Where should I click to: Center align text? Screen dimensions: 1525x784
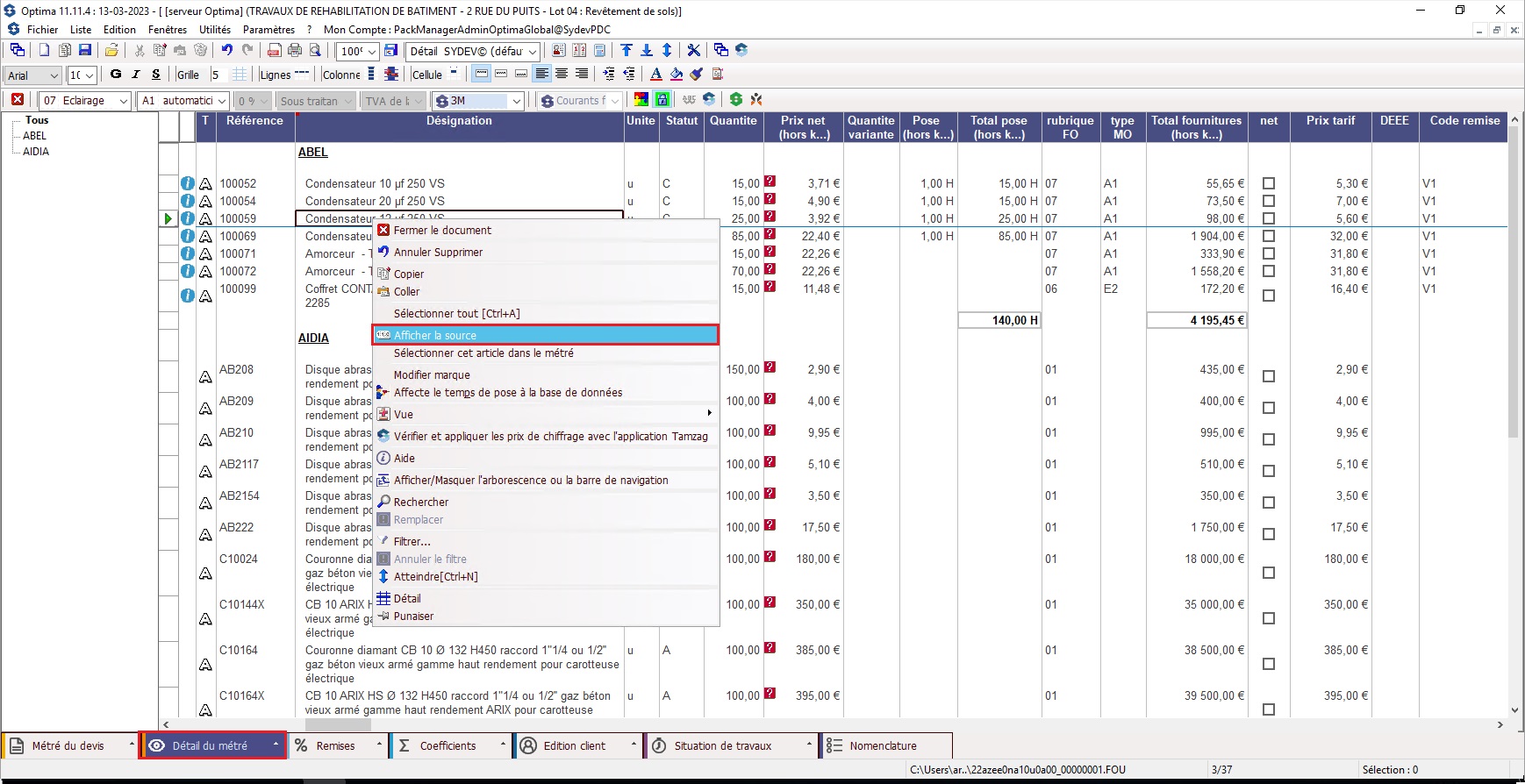(562, 75)
